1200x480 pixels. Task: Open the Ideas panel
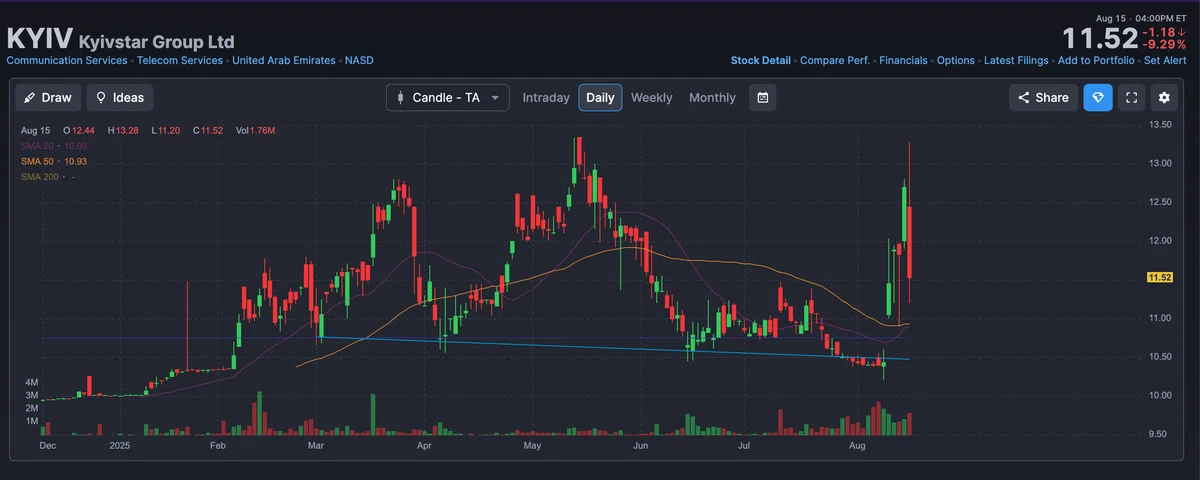pyautogui.click(x=119, y=98)
